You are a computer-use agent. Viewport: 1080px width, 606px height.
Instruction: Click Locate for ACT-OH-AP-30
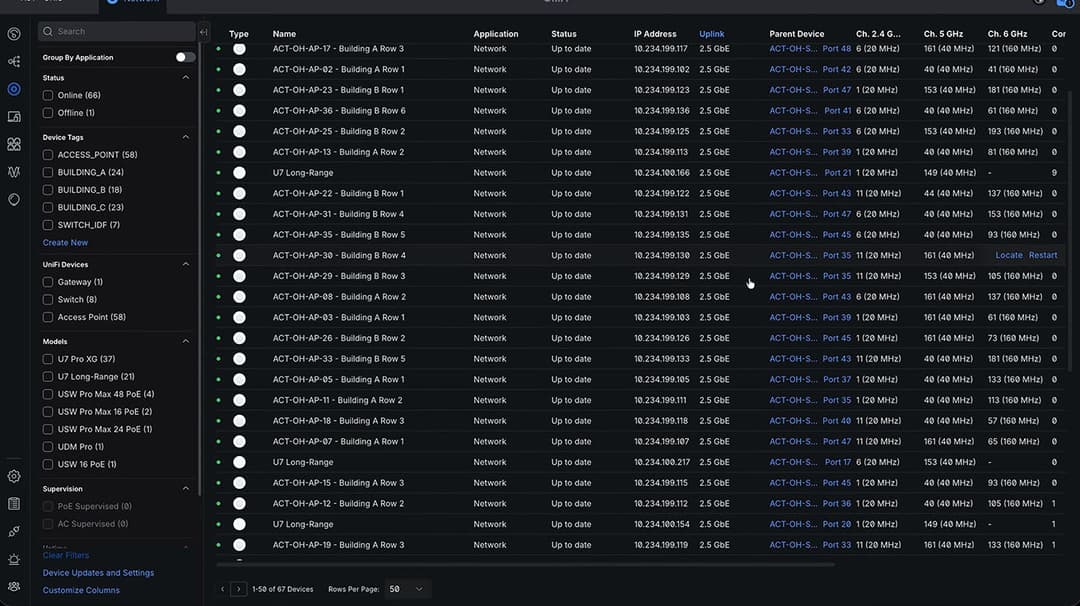tap(1009, 255)
